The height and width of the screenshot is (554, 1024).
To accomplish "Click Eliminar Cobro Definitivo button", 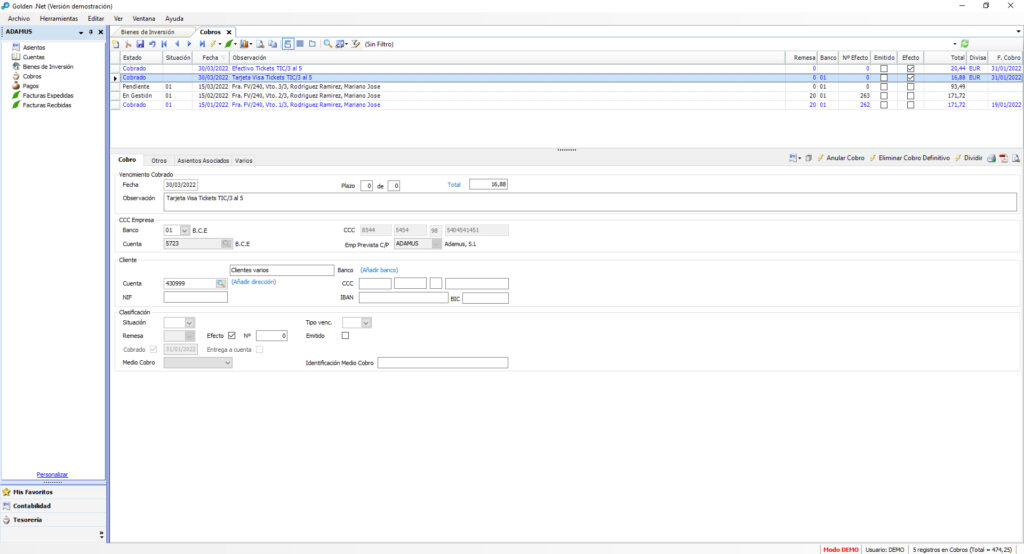I will 909,158.
